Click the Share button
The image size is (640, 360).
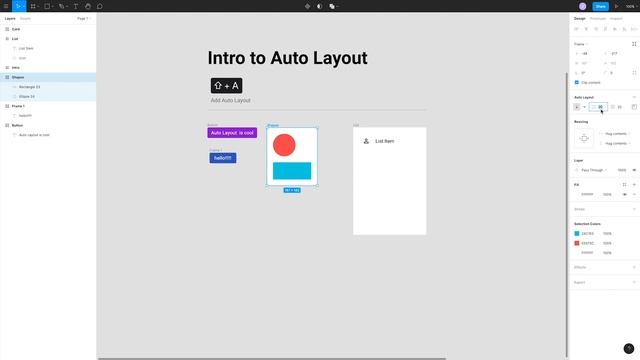click(600, 6)
